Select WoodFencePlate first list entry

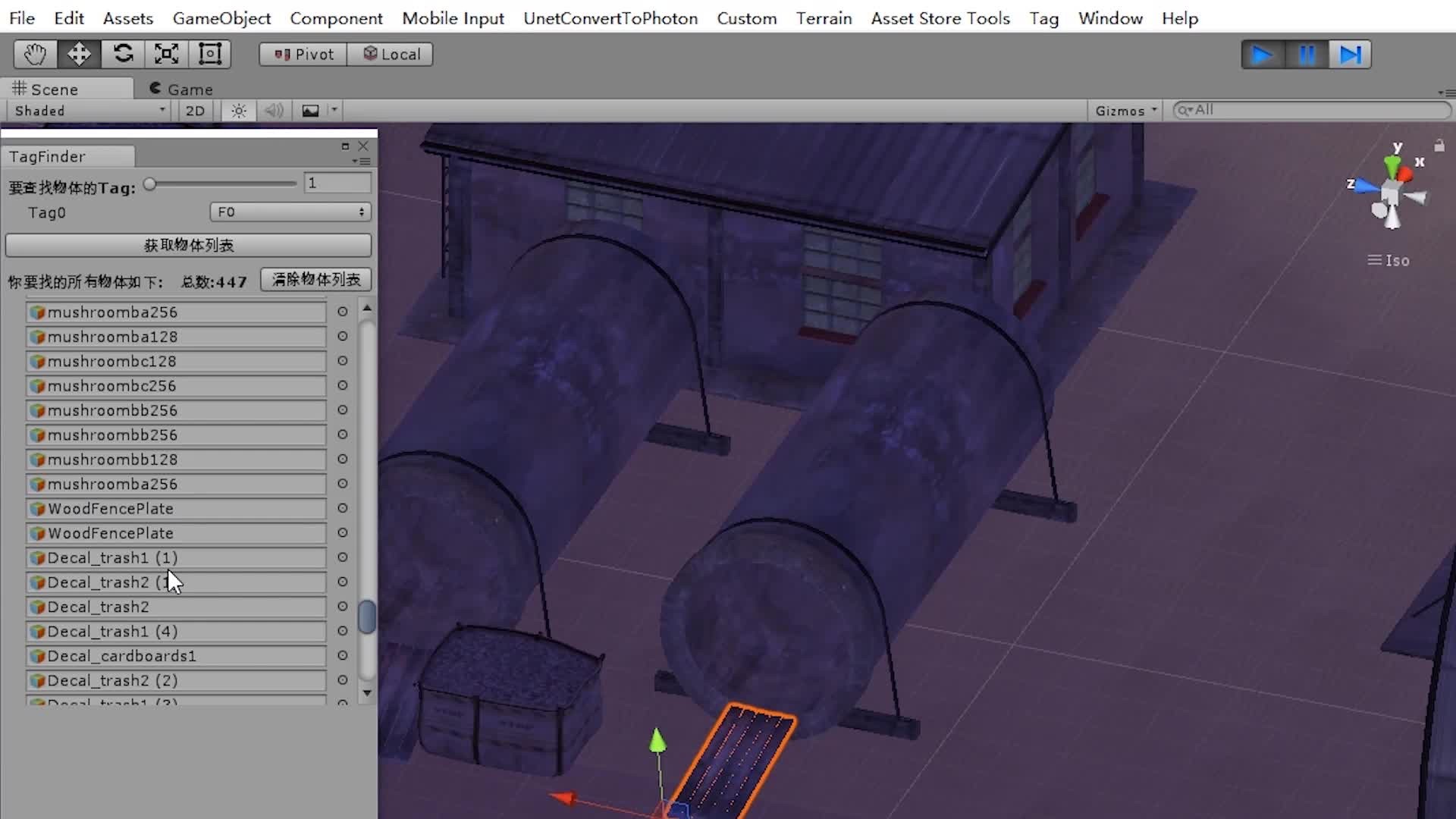pos(176,509)
